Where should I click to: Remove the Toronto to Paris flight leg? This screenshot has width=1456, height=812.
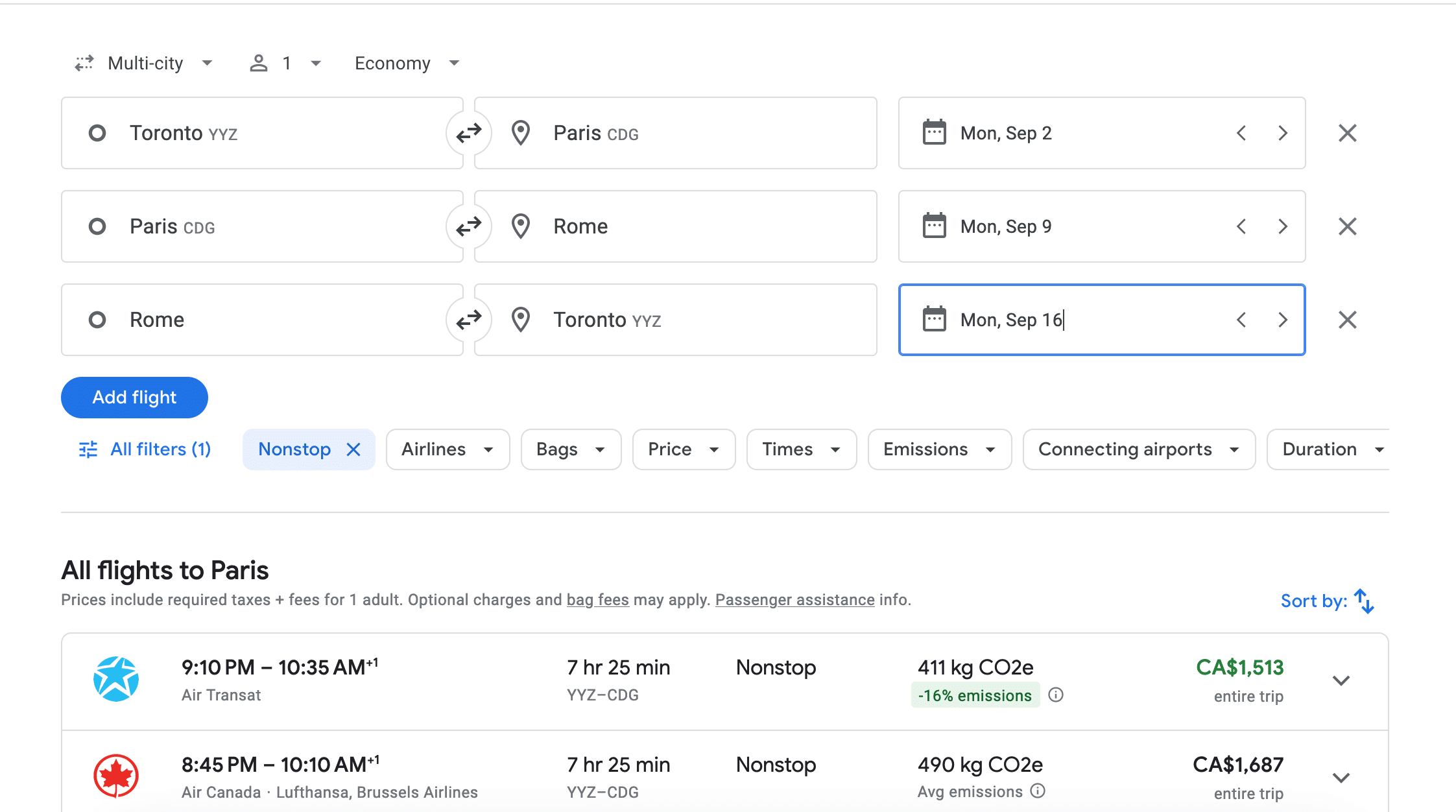pos(1347,133)
